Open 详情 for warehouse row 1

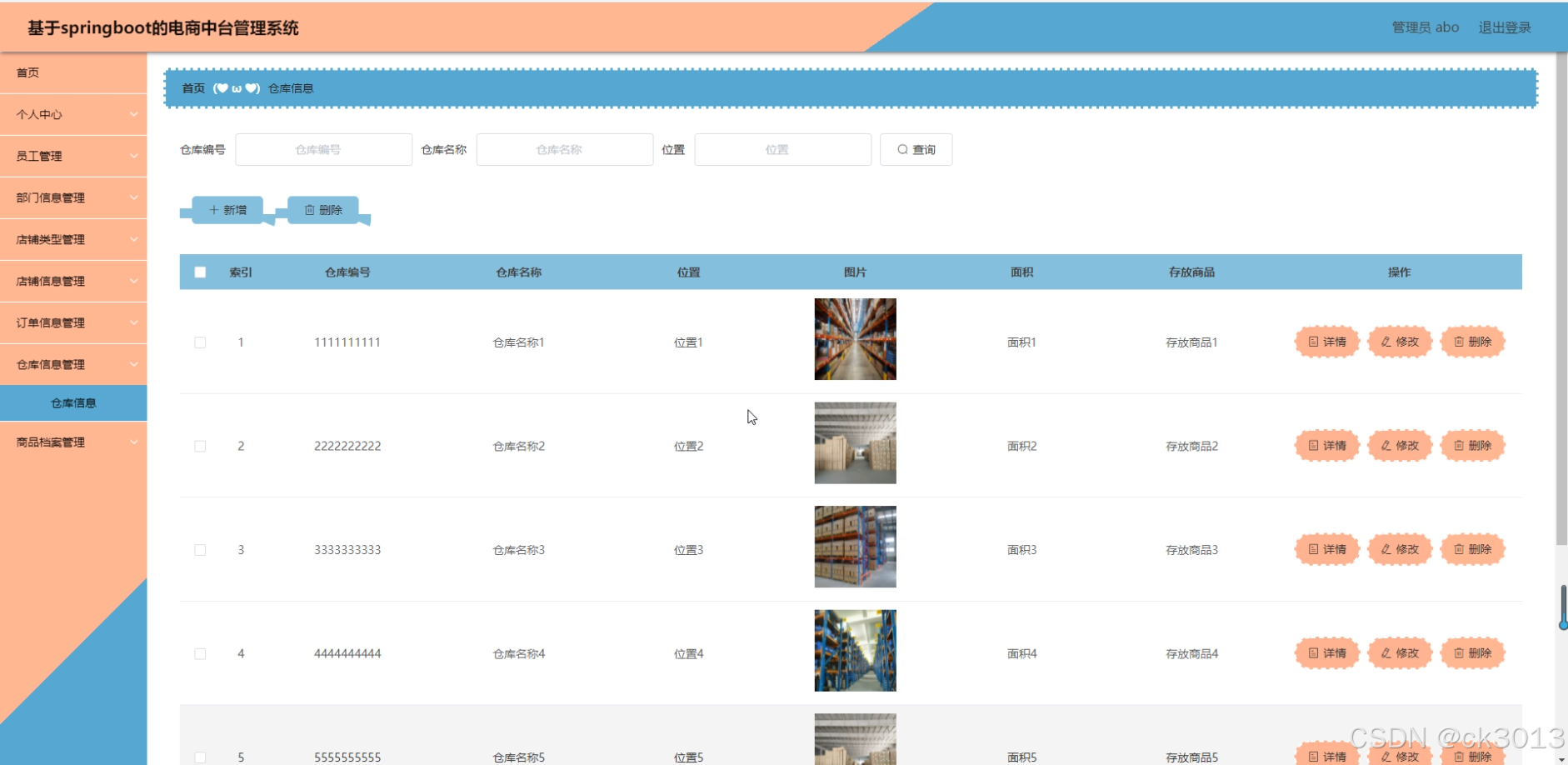(1327, 342)
